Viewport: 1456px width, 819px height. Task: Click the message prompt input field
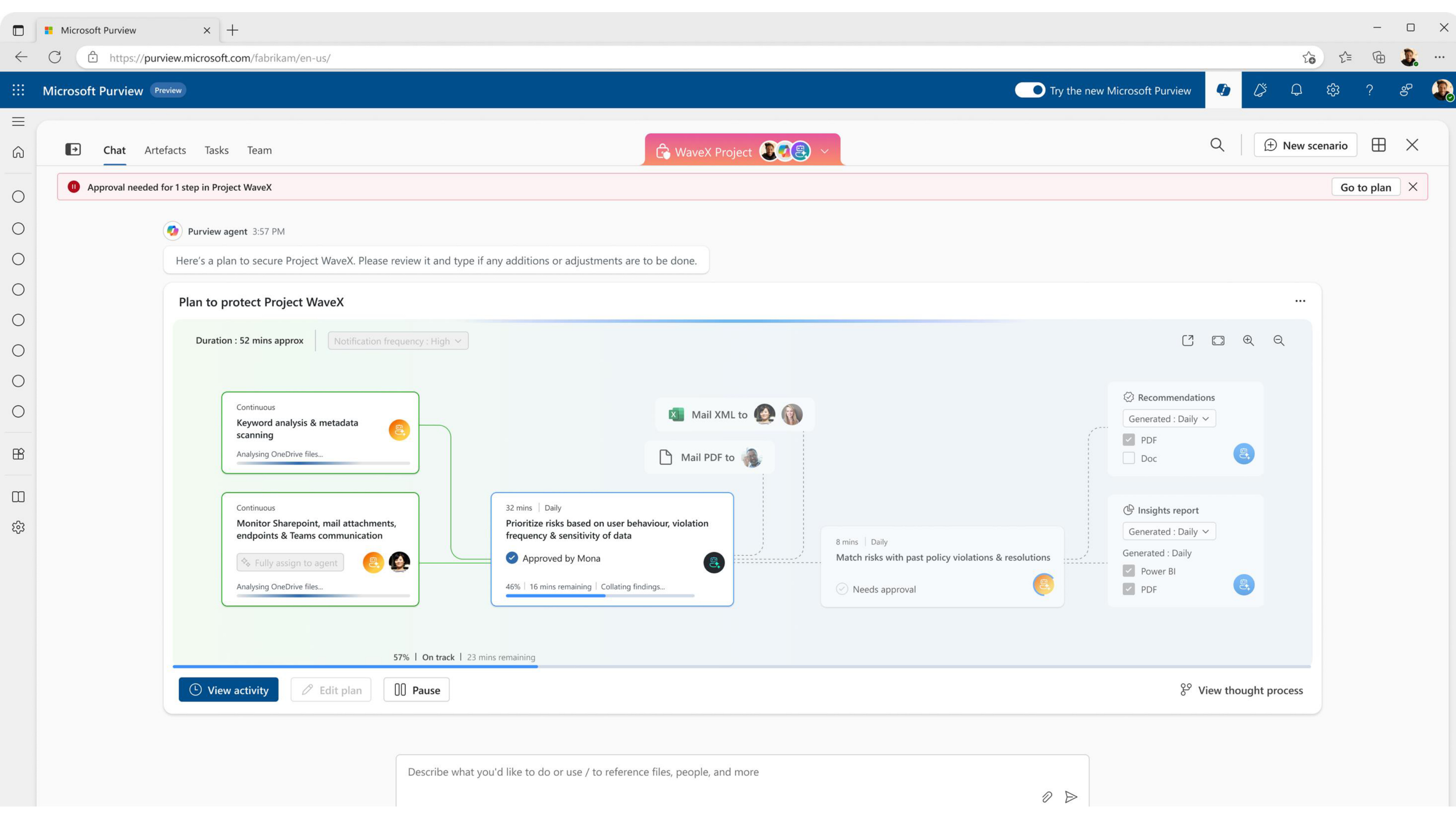(x=742, y=781)
